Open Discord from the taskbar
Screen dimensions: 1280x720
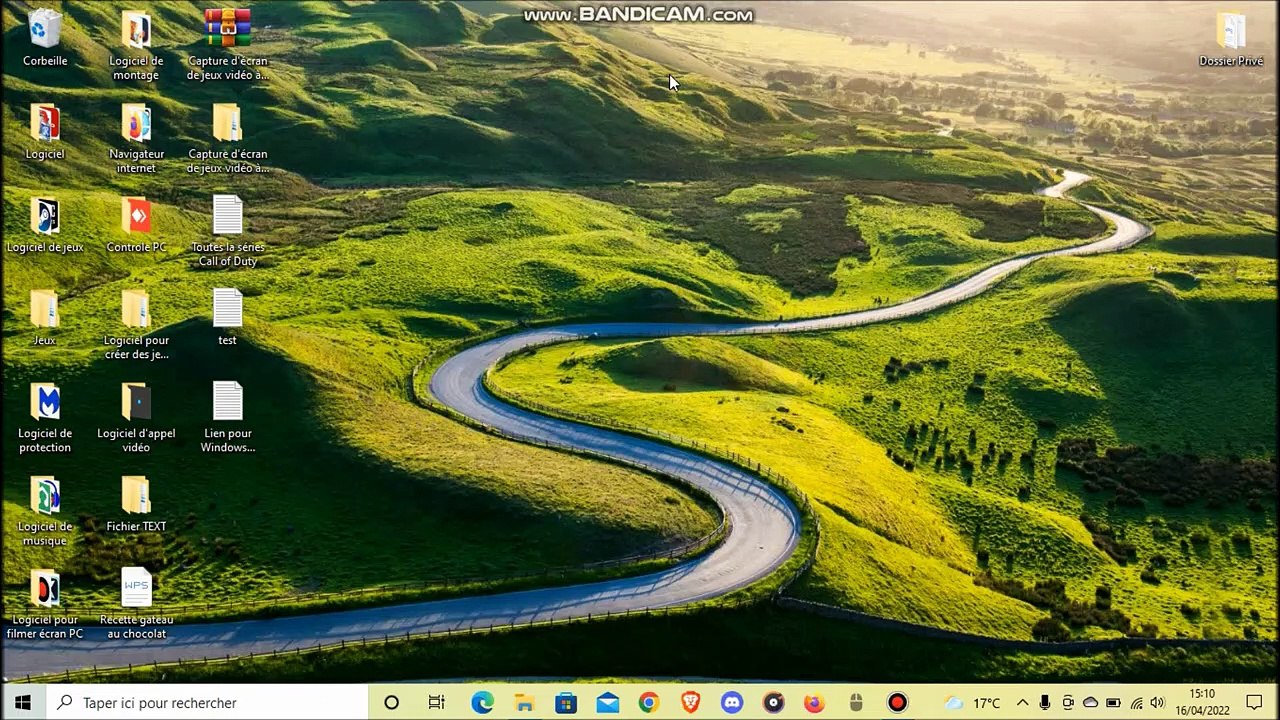[x=732, y=703]
